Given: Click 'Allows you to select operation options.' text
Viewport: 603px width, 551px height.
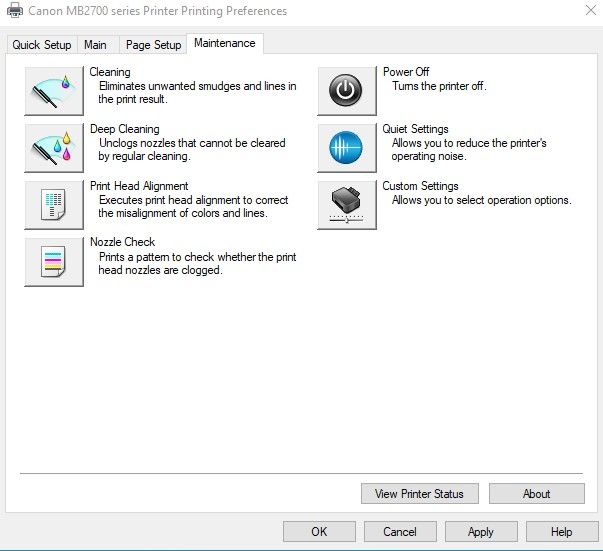Looking at the screenshot, I should coord(481,200).
